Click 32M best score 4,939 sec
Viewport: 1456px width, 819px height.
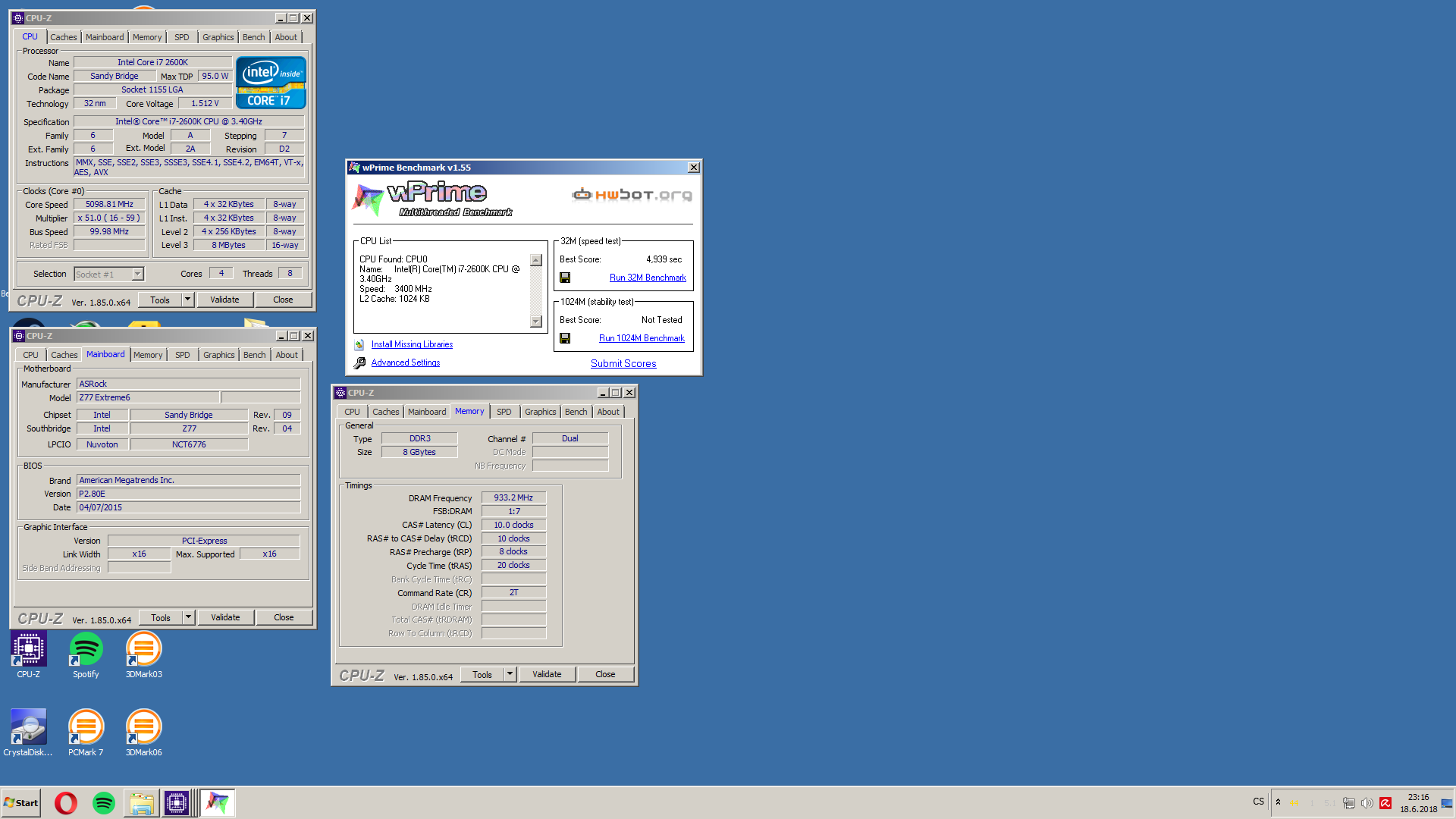point(664,260)
